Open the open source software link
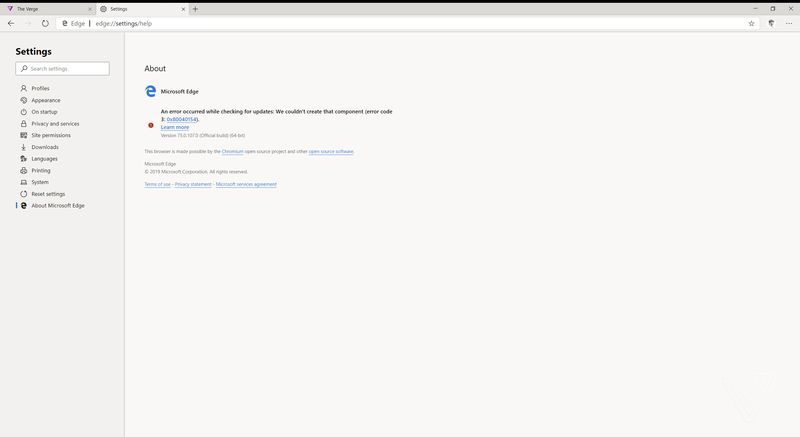The height and width of the screenshot is (437, 800). (x=331, y=151)
